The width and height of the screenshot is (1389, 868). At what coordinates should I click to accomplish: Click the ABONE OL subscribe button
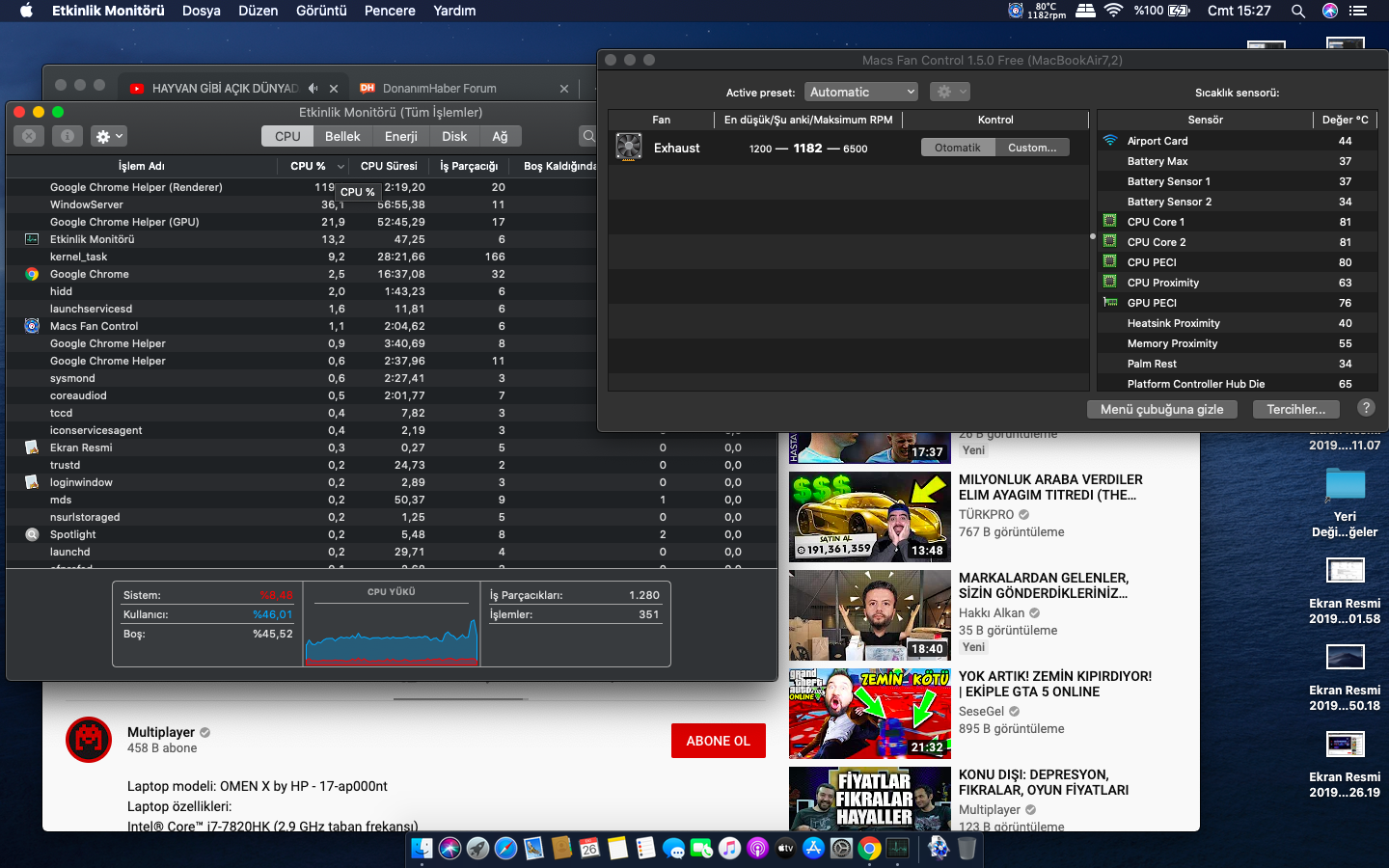pyautogui.click(x=719, y=741)
